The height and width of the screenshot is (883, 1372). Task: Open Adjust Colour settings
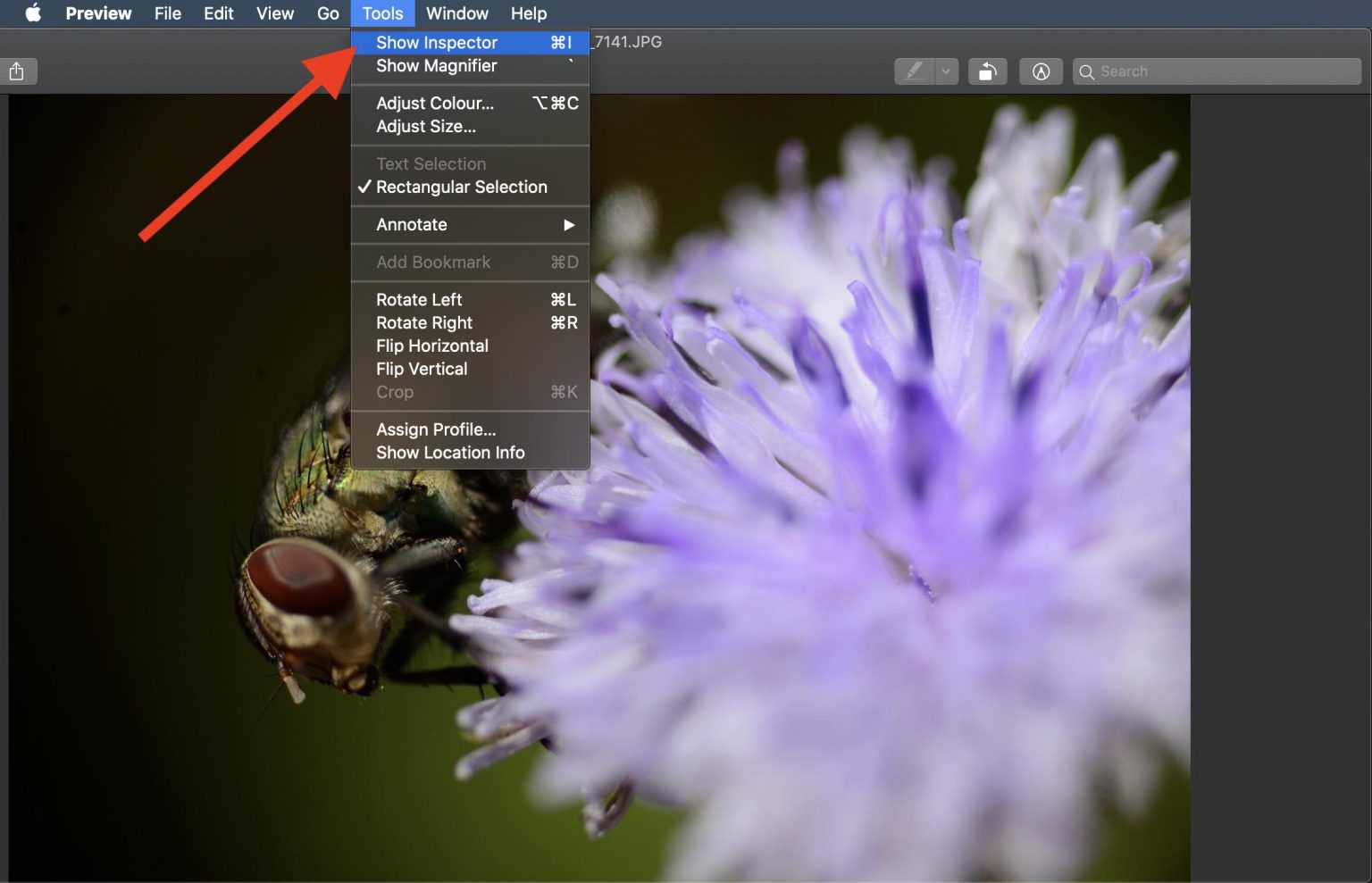click(434, 103)
